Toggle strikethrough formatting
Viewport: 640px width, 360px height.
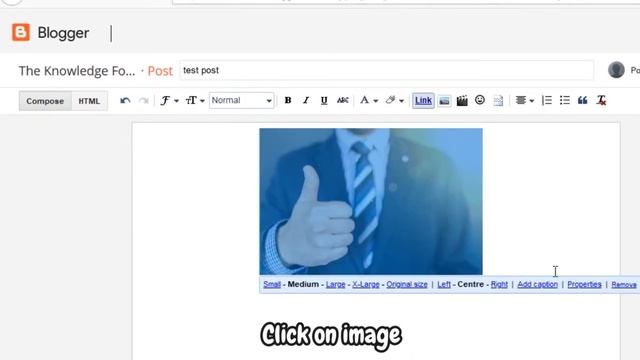342,100
